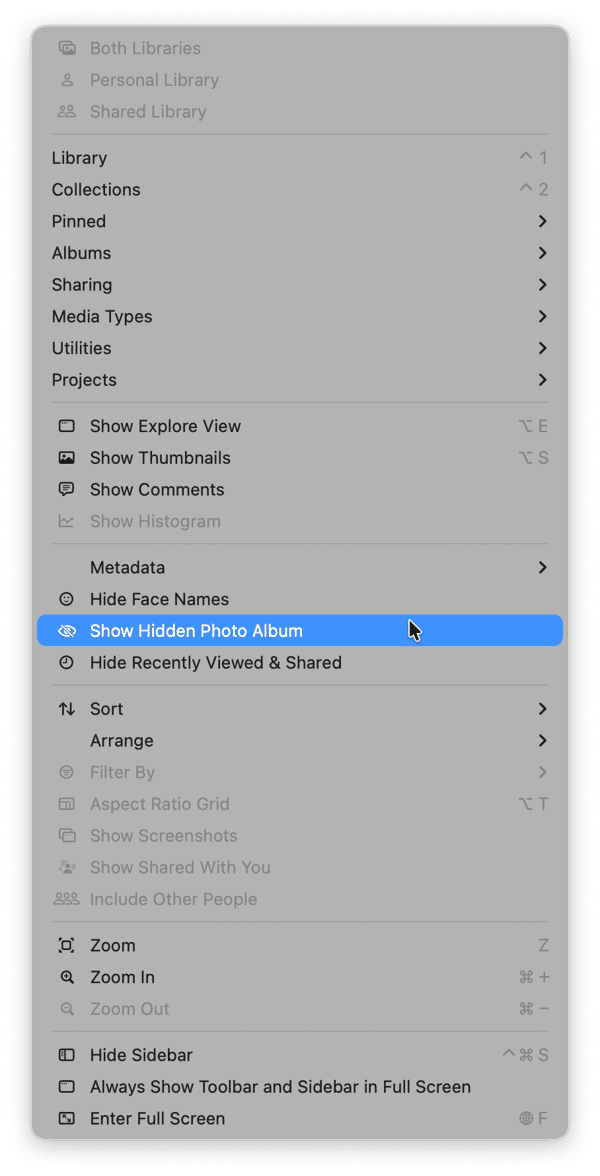Toggle Show Hidden Photo Album on
This screenshot has height=1176, width=600.
tap(180, 630)
